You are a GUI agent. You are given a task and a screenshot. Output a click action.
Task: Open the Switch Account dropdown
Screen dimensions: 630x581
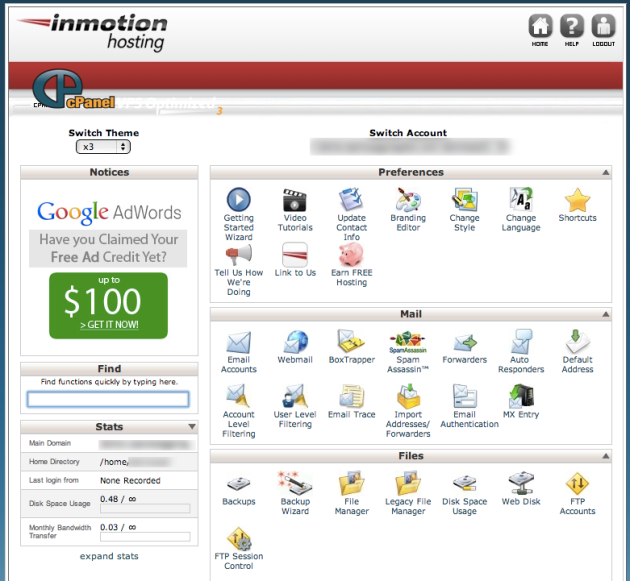(x=410, y=146)
